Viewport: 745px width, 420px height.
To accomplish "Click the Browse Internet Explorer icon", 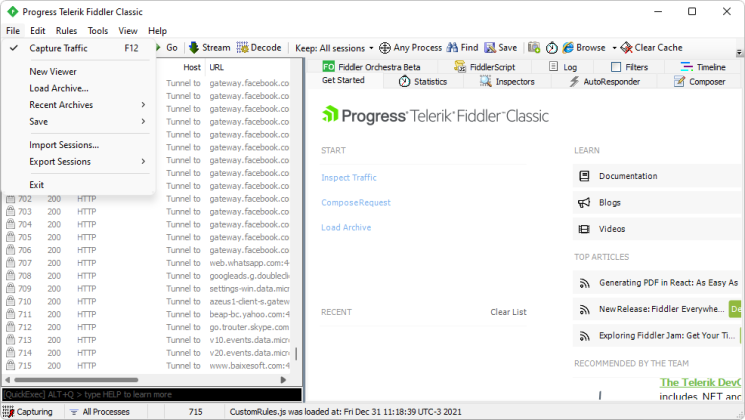I will pos(568,48).
